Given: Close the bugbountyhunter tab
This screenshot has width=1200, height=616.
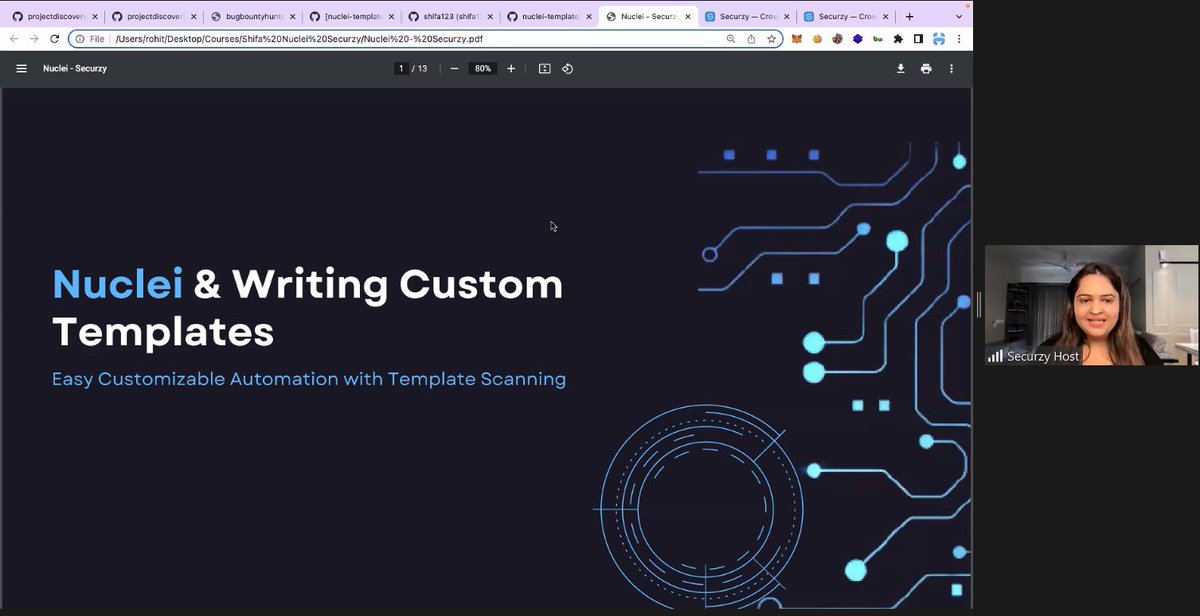Looking at the screenshot, I should pyautogui.click(x=292, y=17).
